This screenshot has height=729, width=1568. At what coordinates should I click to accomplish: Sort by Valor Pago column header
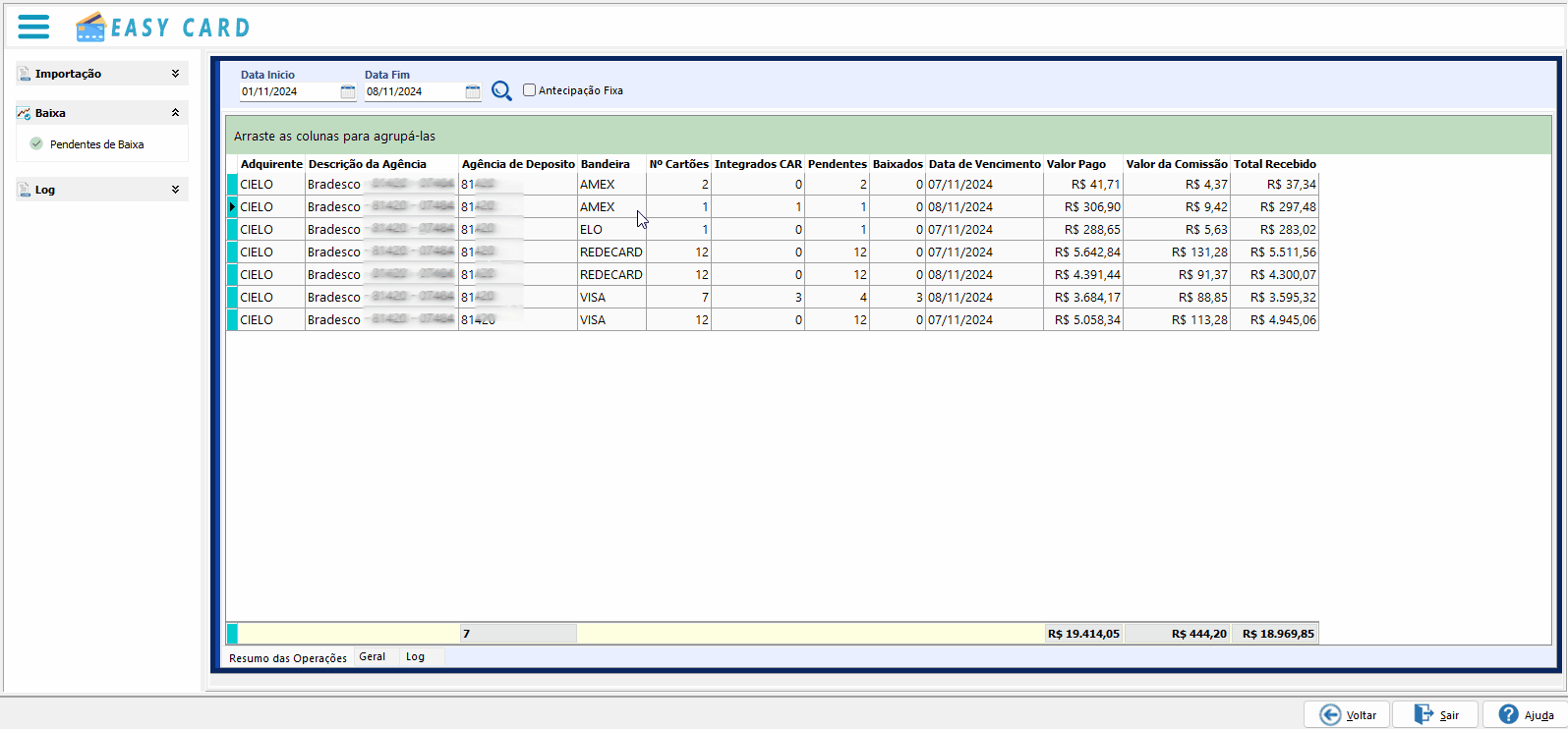click(x=1083, y=164)
